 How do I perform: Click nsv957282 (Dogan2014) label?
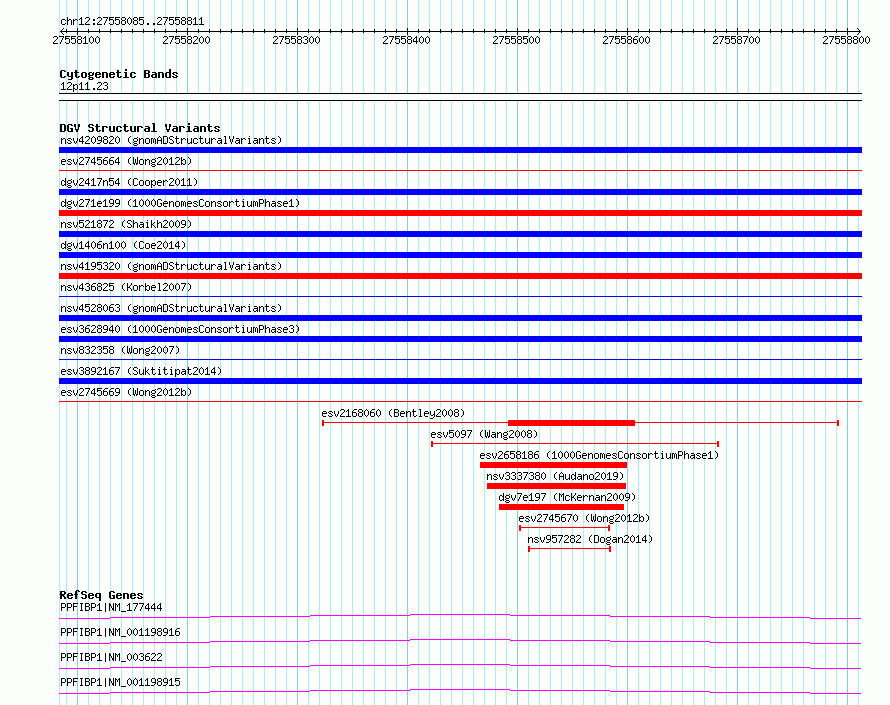[x=590, y=539]
